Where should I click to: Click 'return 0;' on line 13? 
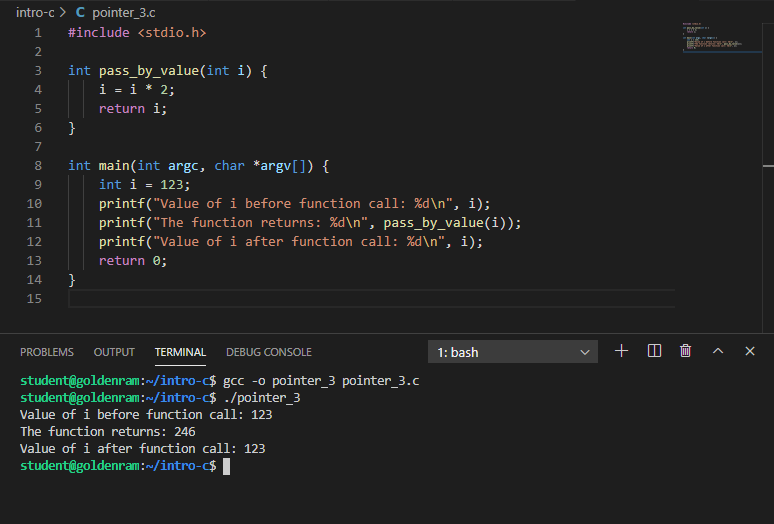coord(133,261)
